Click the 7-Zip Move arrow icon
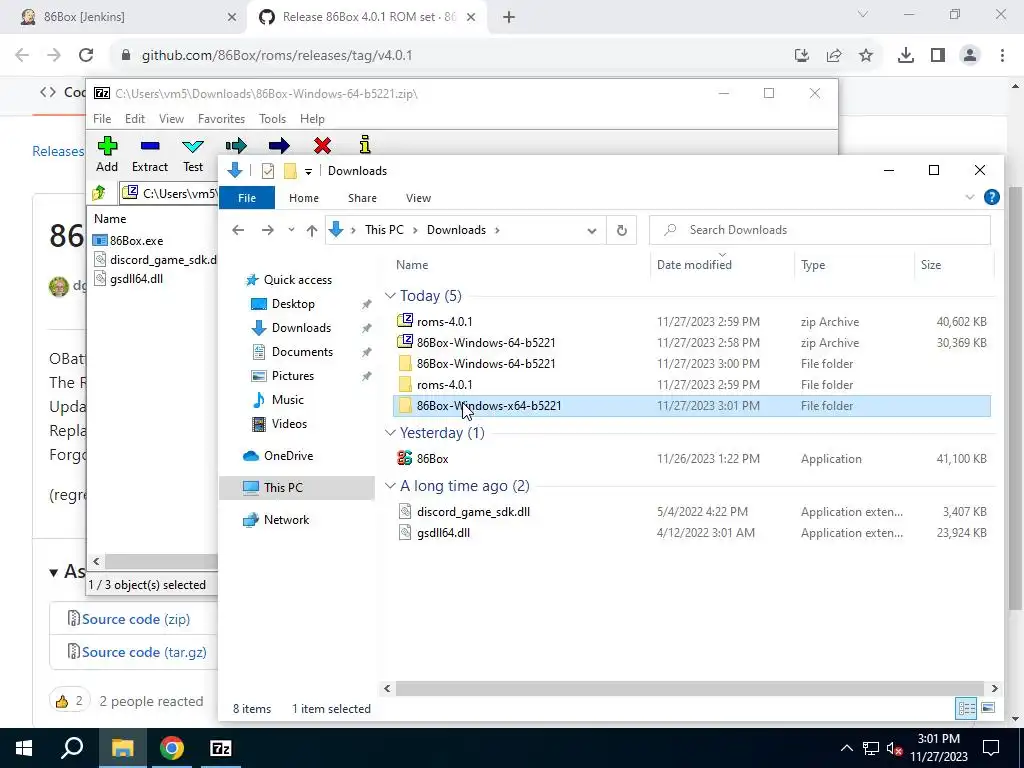 pyautogui.click(x=279, y=145)
